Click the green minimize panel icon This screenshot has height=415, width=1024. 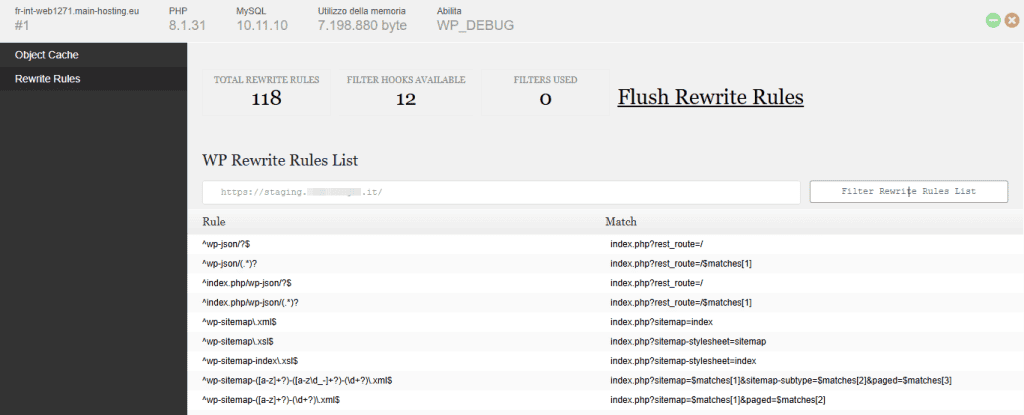pyautogui.click(x=993, y=20)
